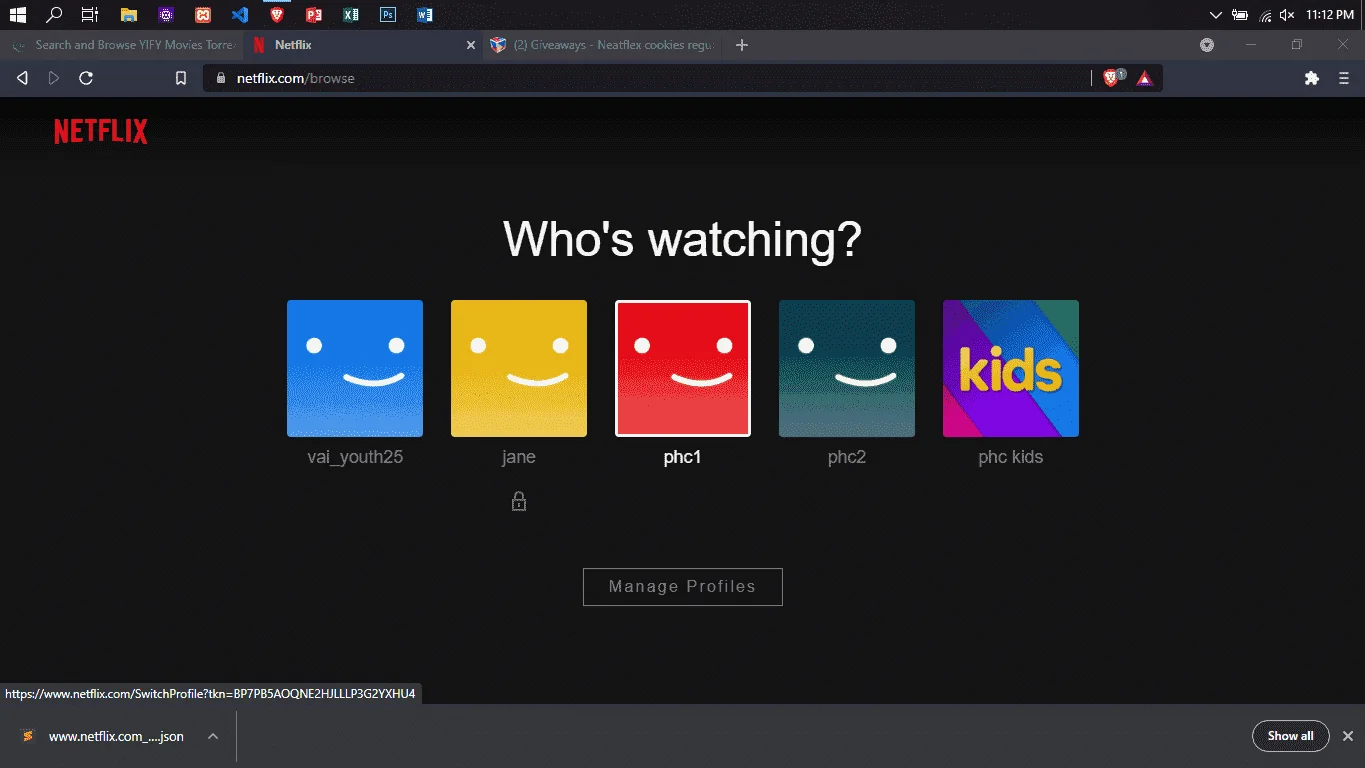Unmute the volume tray icon
Viewport: 1365px width, 768px height.
1288,15
